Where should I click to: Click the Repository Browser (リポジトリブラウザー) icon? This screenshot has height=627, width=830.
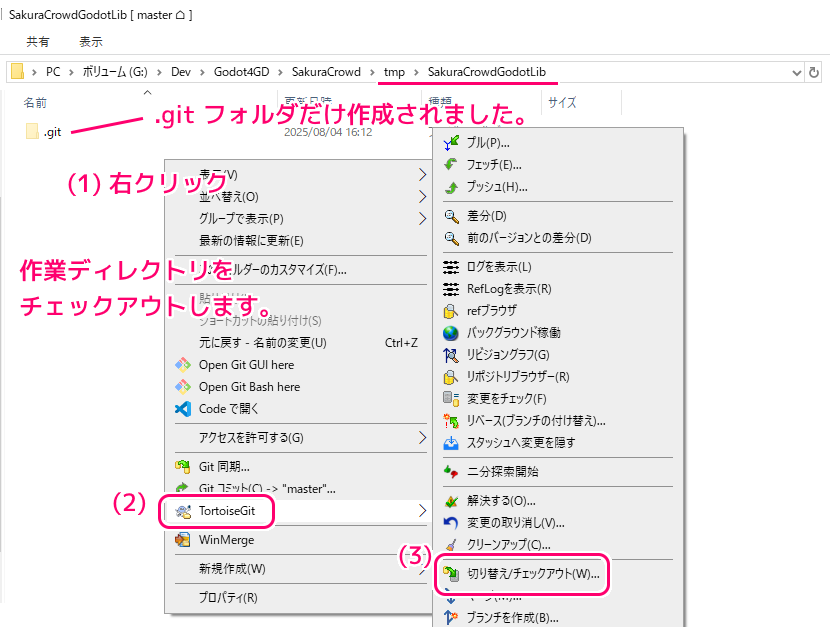(x=451, y=377)
